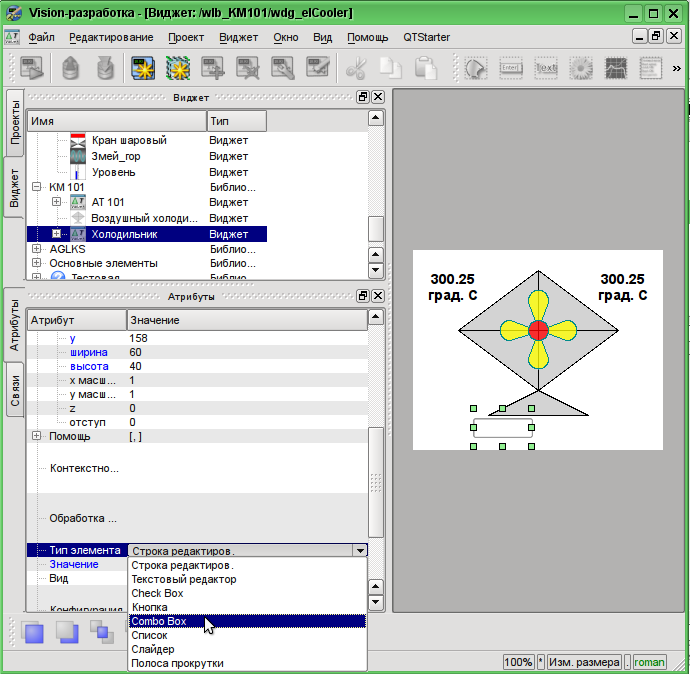This screenshot has width=690, height=674.
Task: Click the load from database icon
Action: [70, 69]
